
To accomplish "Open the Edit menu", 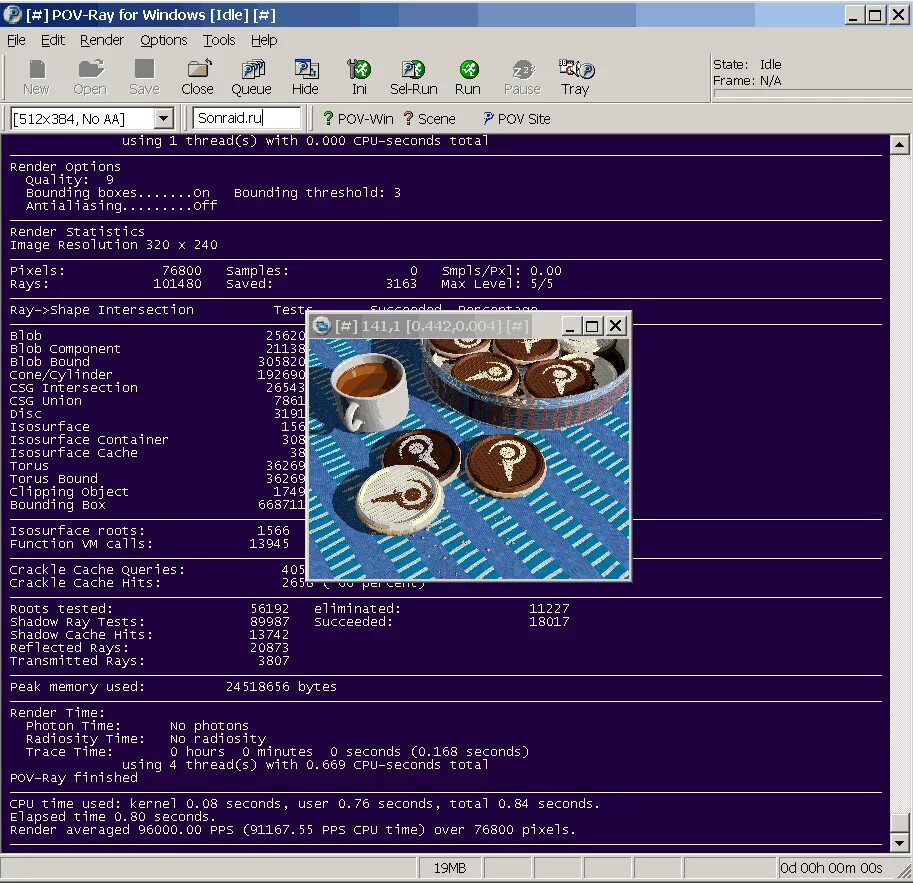I will [52, 40].
